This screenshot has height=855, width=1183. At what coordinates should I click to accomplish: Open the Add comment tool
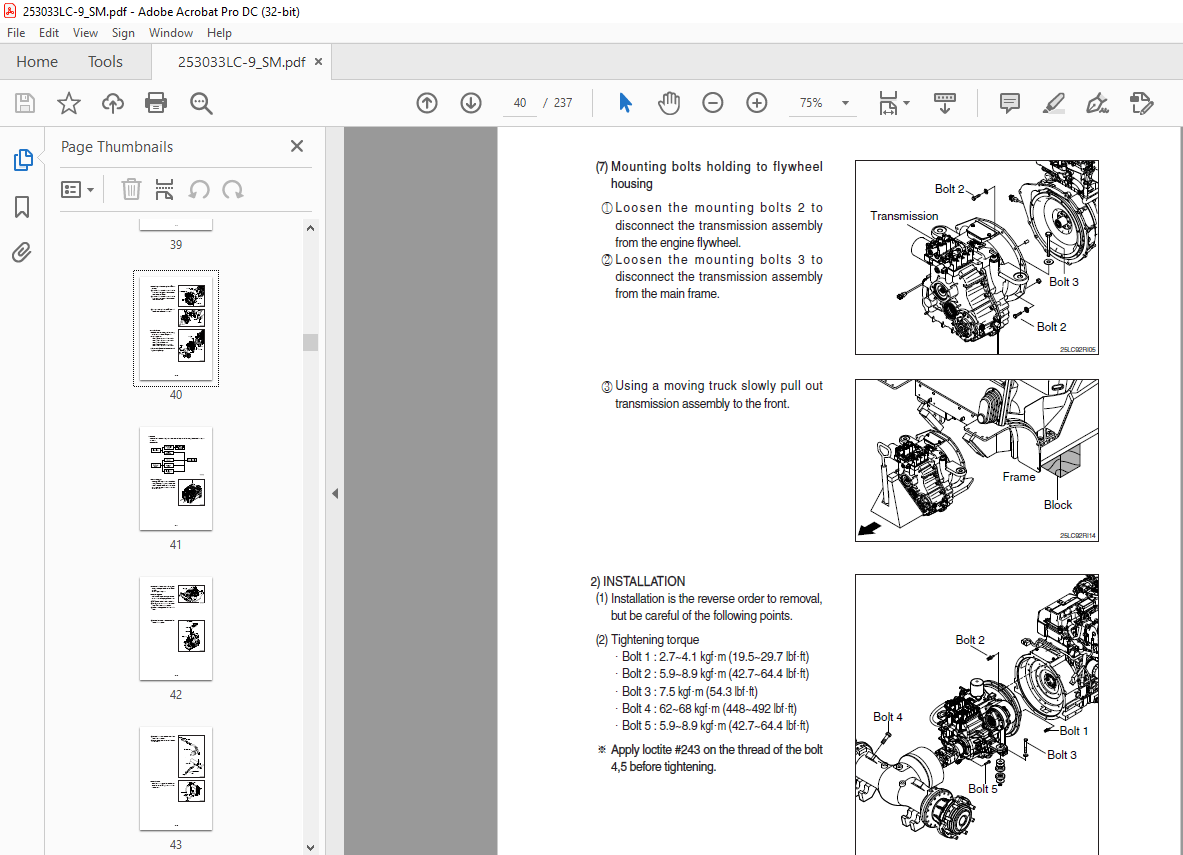click(x=1010, y=103)
